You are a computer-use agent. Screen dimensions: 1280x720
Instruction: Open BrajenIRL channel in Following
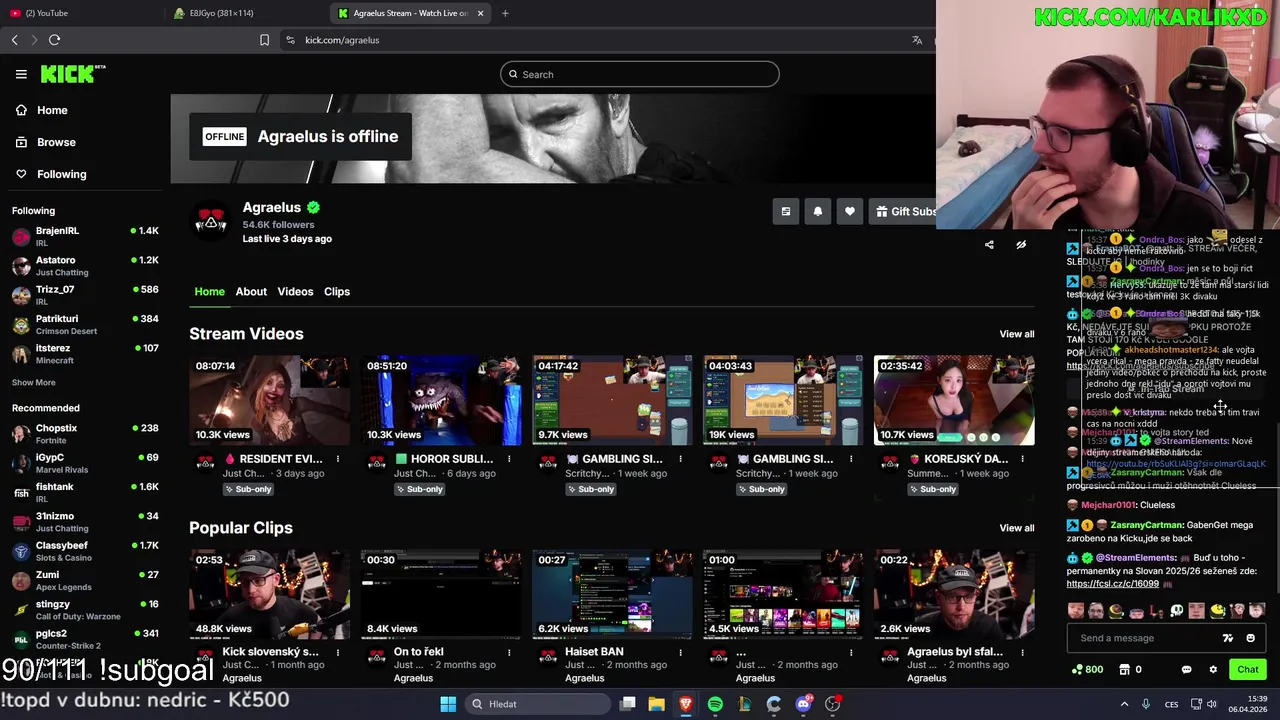(85, 237)
